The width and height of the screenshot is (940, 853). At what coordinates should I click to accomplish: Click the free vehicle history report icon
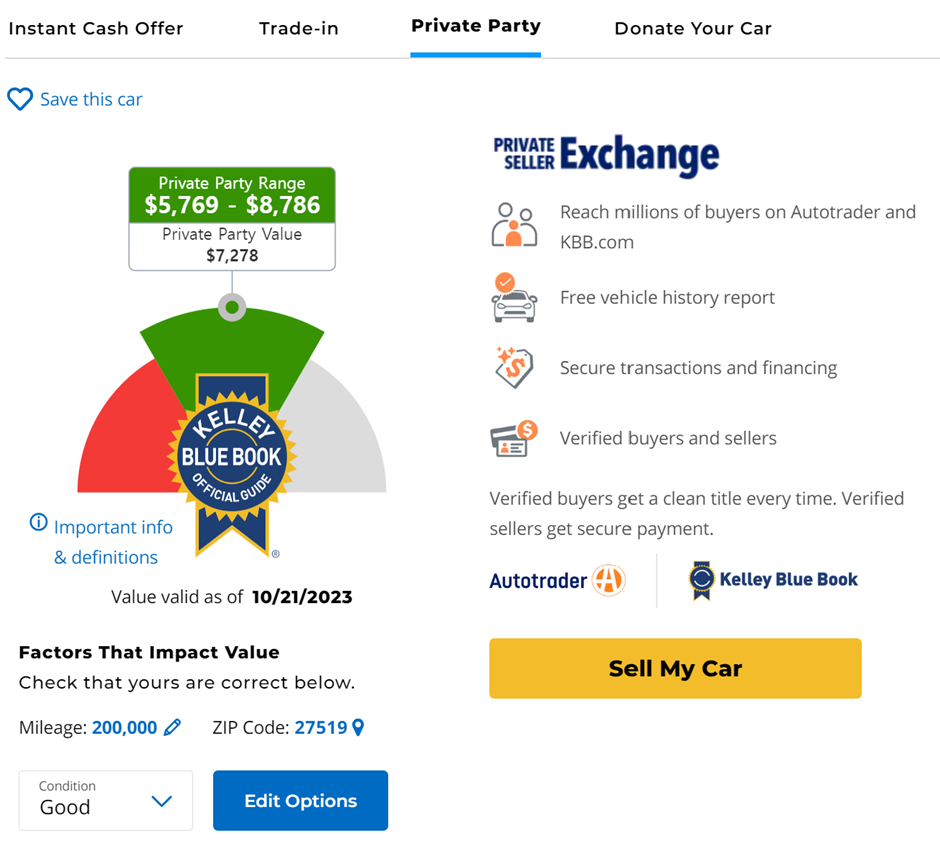pyautogui.click(x=514, y=298)
